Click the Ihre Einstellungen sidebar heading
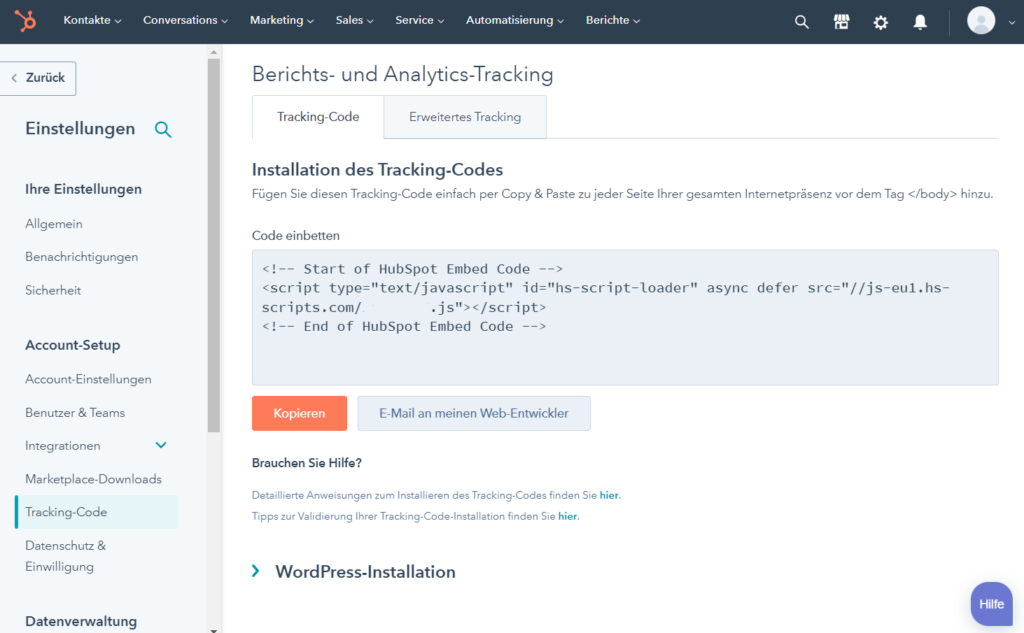Viewport: 1024px width, 633px height. click(x=84, y=189)
